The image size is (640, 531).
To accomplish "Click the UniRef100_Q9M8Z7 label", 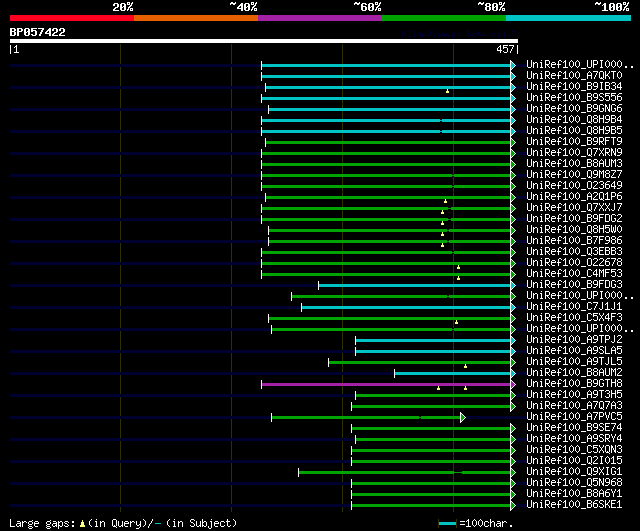I will [x=574, y=175].
